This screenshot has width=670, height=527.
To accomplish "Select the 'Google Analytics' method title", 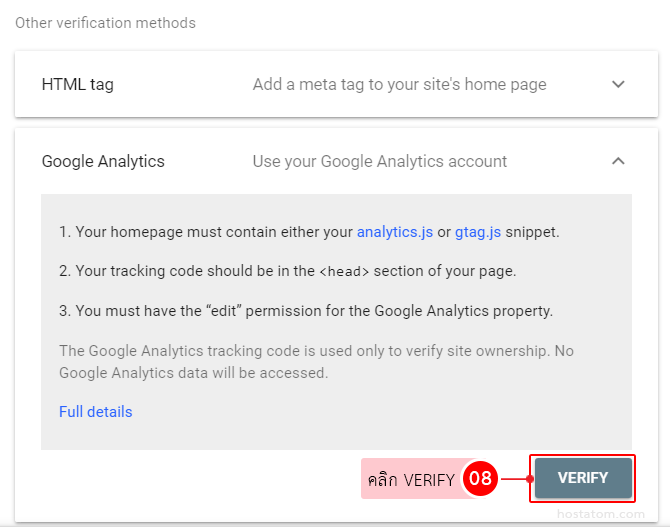I will click(x=103, y=161).
